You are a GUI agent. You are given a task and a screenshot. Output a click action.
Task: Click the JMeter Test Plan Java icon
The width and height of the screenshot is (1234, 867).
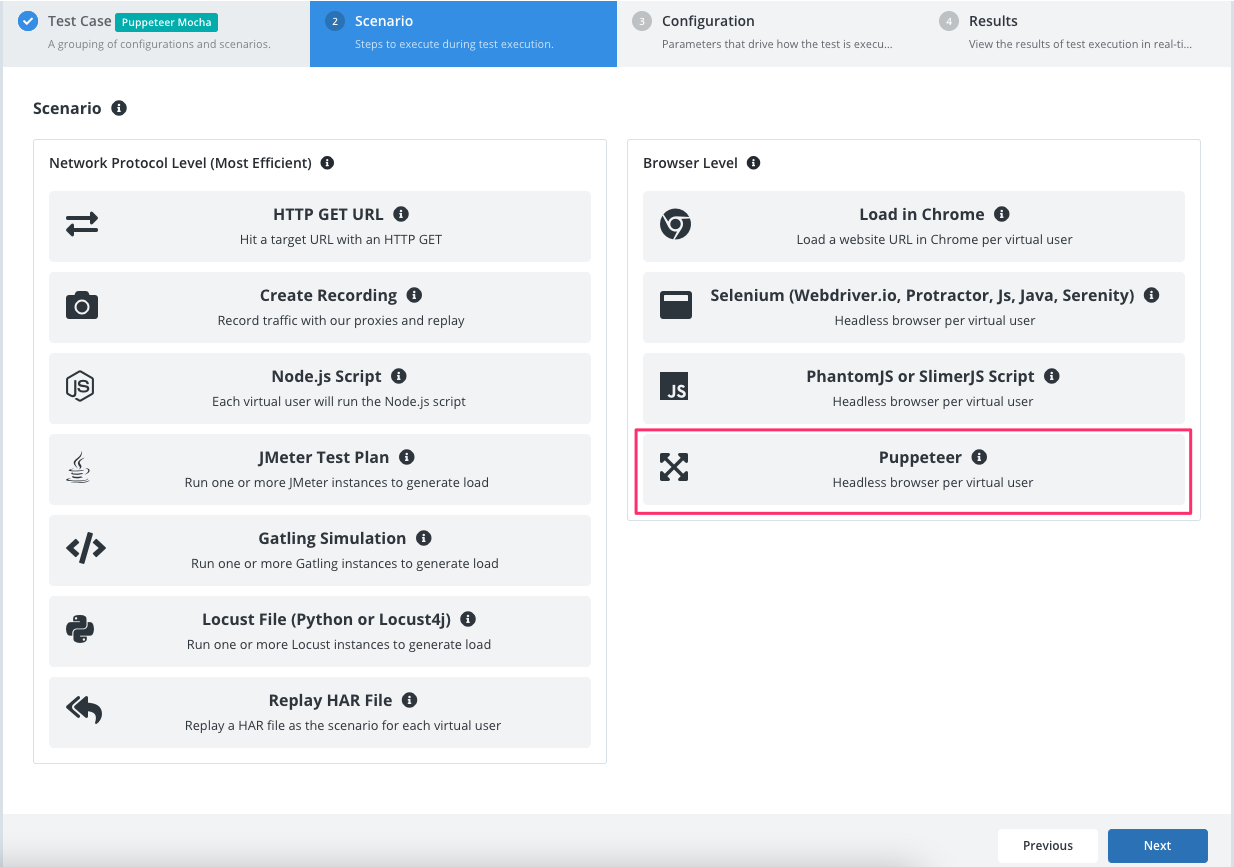pyautogui.click(x=78, y=468)
